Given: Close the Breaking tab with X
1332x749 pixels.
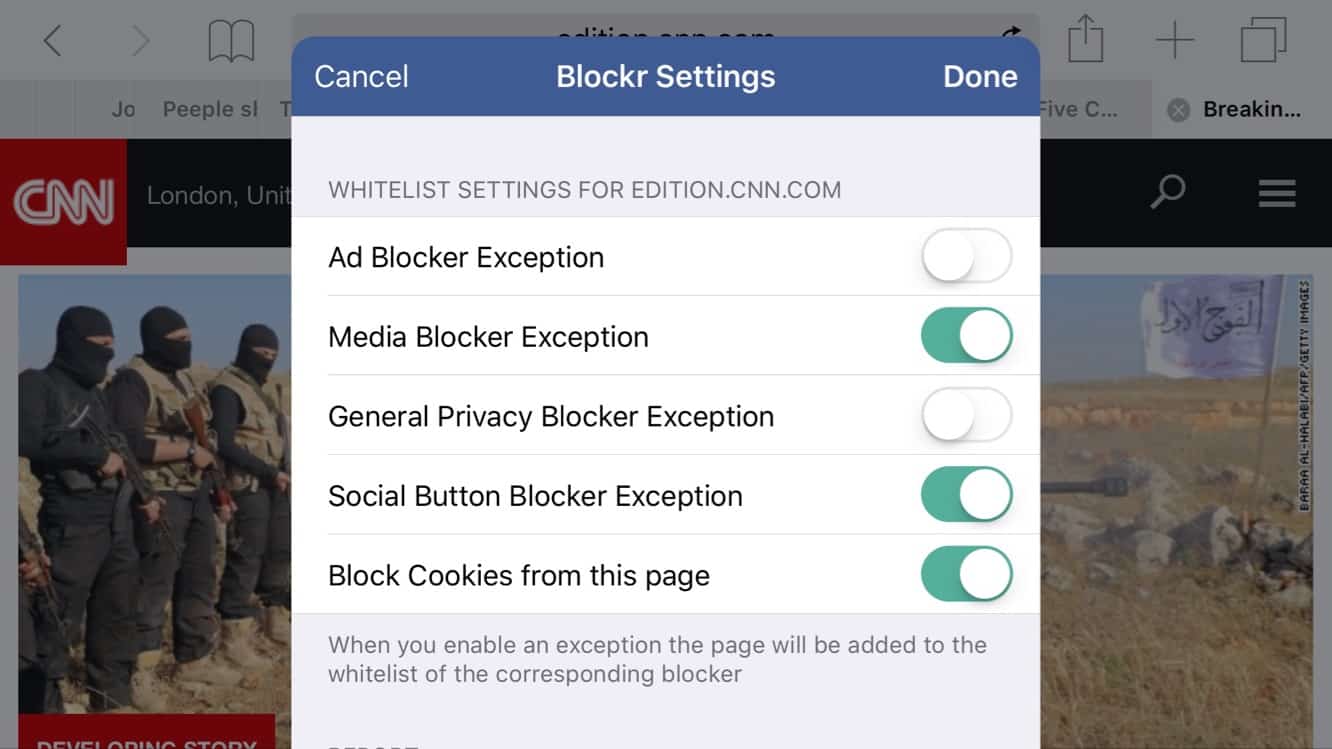Looking at the screenshot, I should click(x=1179, y=110).
